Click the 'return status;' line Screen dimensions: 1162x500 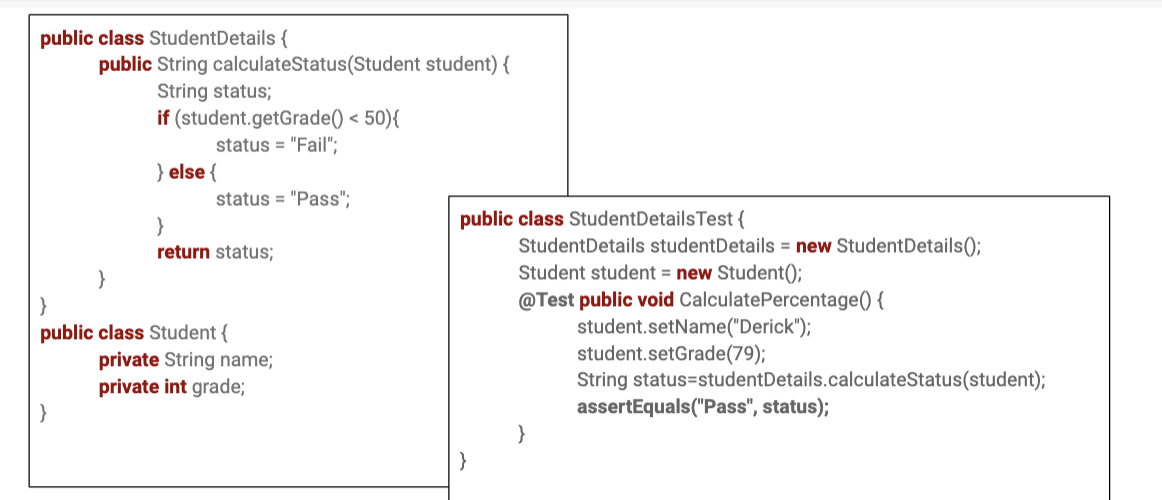tap(214, 252)
